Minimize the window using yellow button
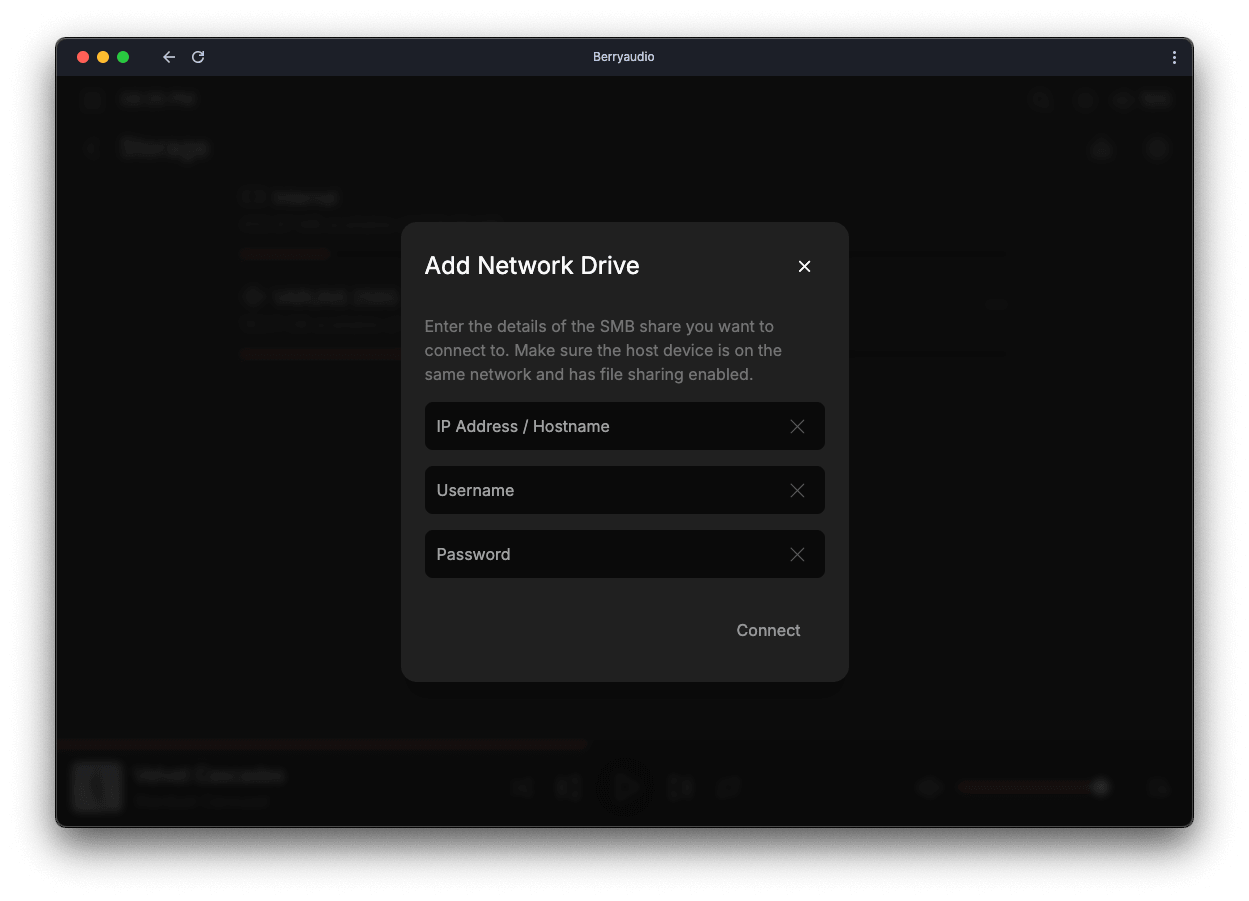 pos(103,57)
